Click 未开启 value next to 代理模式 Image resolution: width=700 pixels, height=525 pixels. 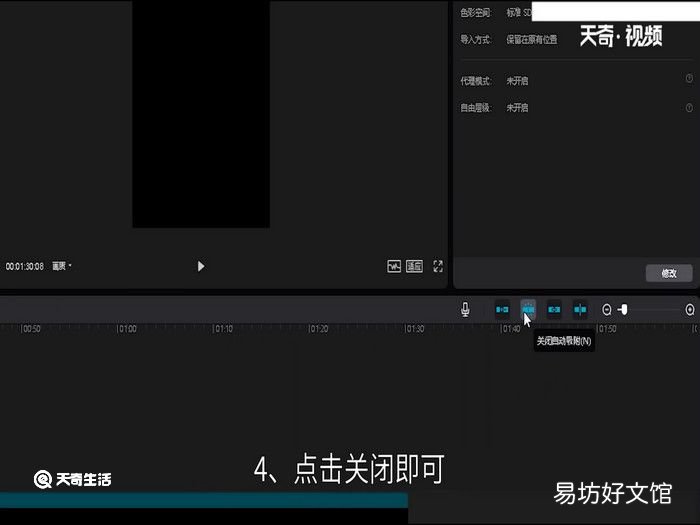click(517, 81)
